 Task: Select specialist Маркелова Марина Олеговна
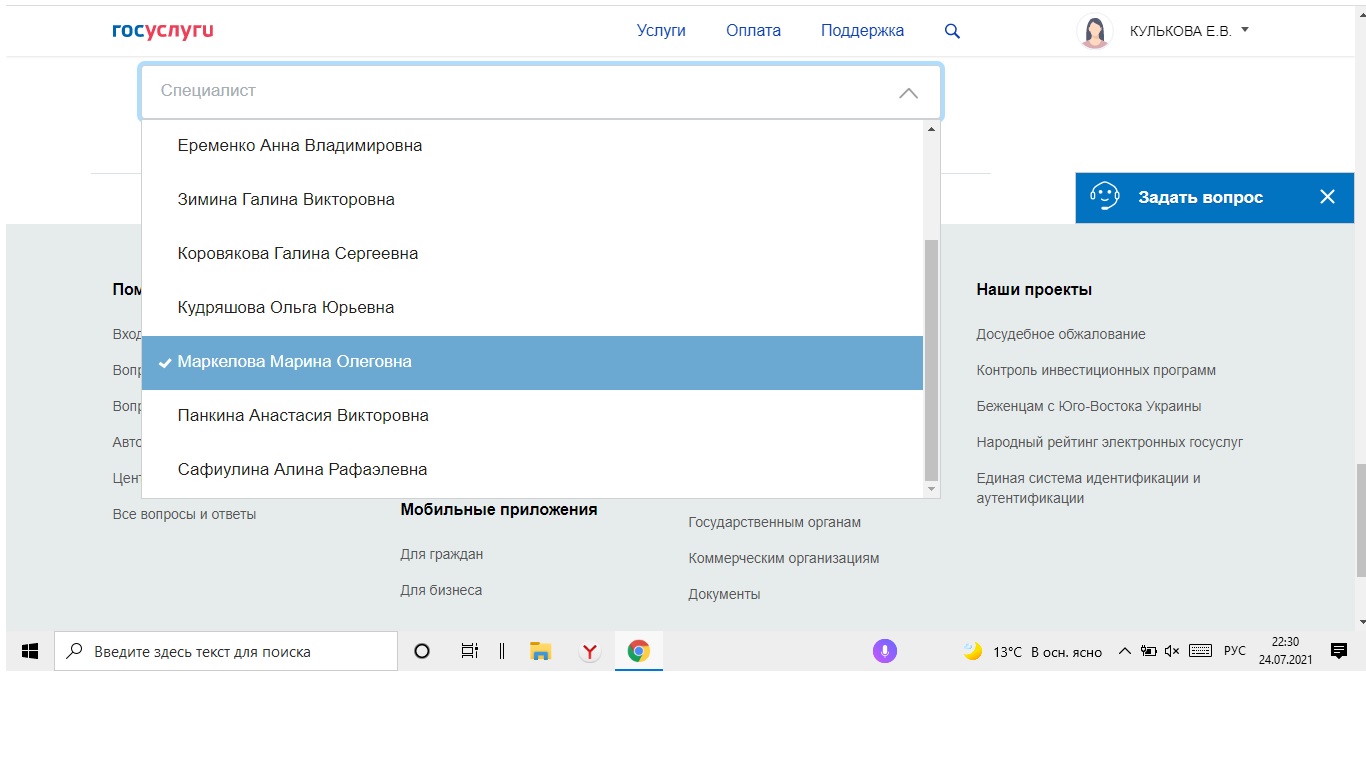(x=294, y=362)
